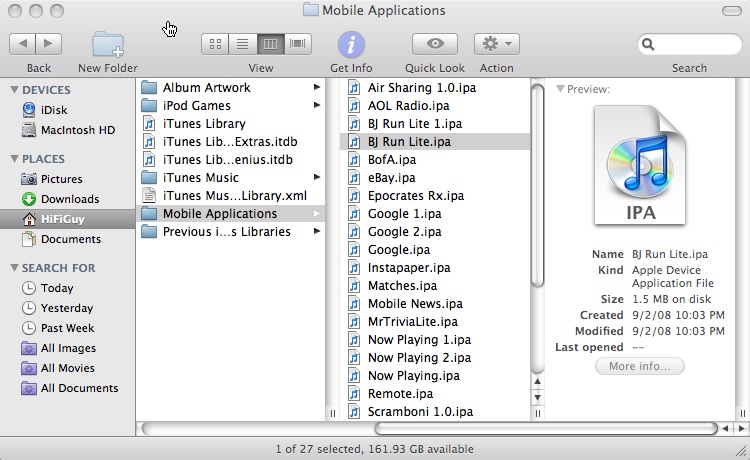Collapse the Preview disclosure triangle

point(560,89)
